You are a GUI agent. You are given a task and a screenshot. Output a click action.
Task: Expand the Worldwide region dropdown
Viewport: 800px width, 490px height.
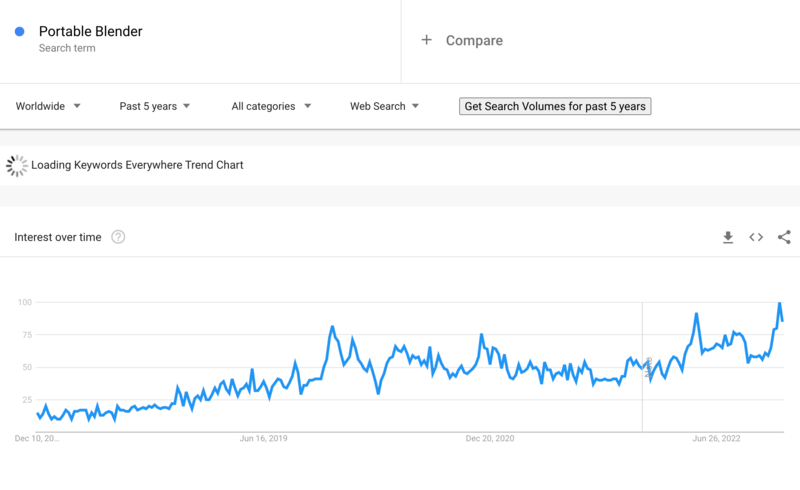tap(48, 106)
